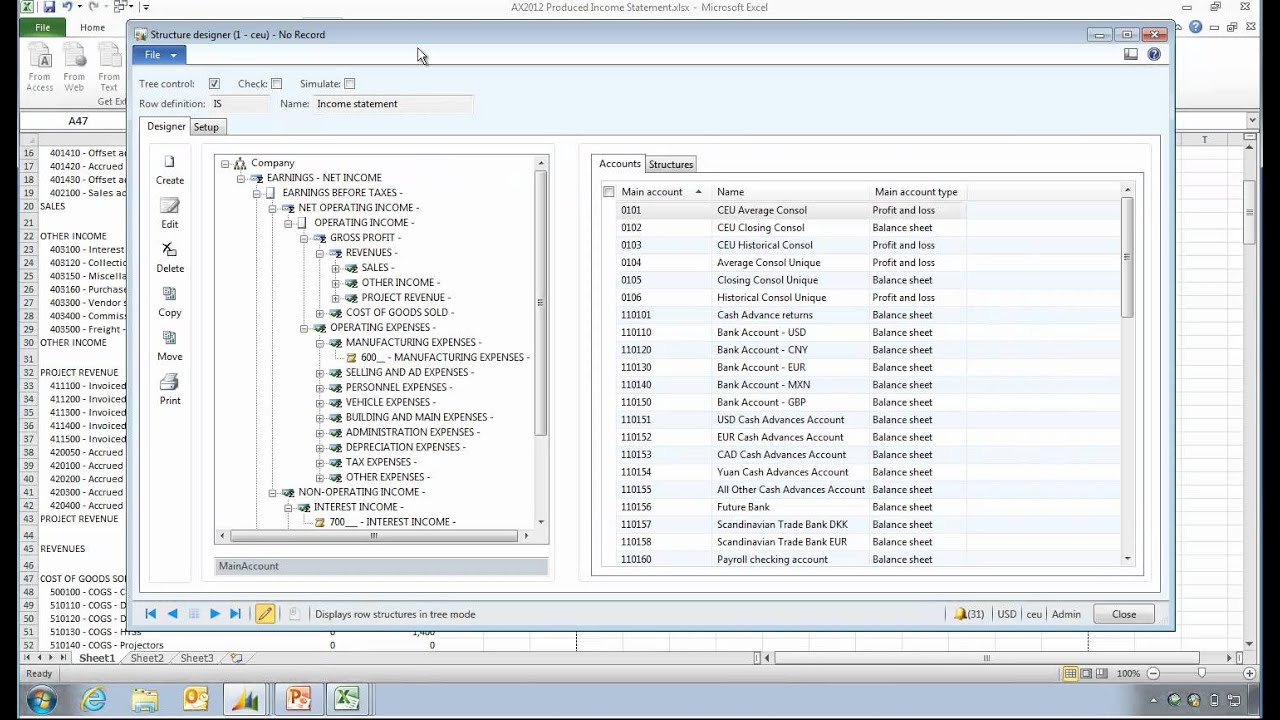The height and width of the screenshot is (720, 1280).
Task: Expand the TAX EXPENSES node
Action: (320, 463)
